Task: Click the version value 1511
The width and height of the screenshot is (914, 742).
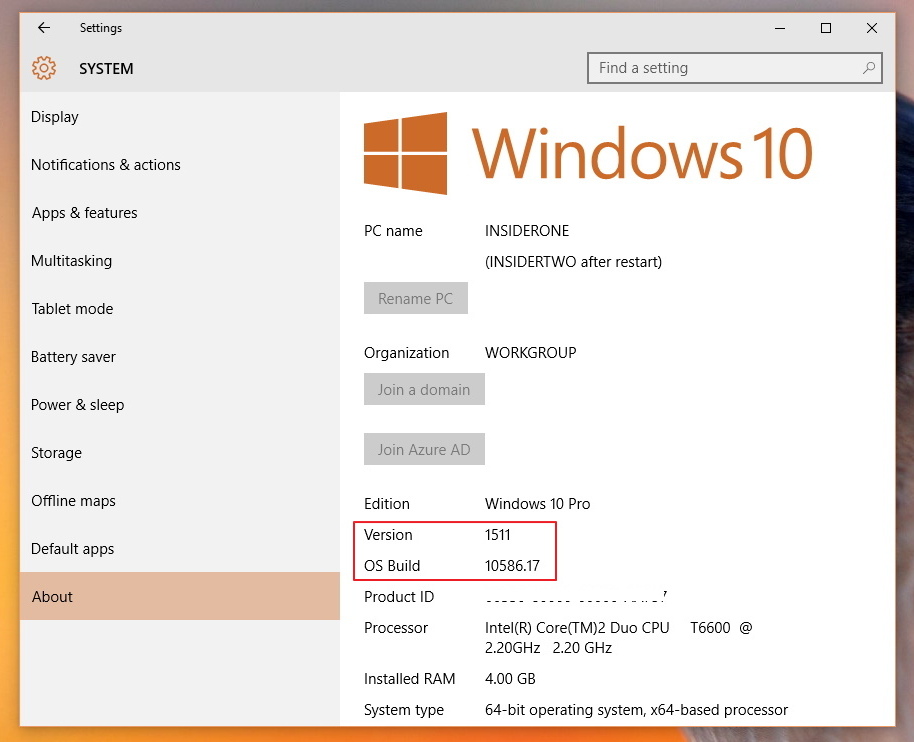Action: [498, 534]
